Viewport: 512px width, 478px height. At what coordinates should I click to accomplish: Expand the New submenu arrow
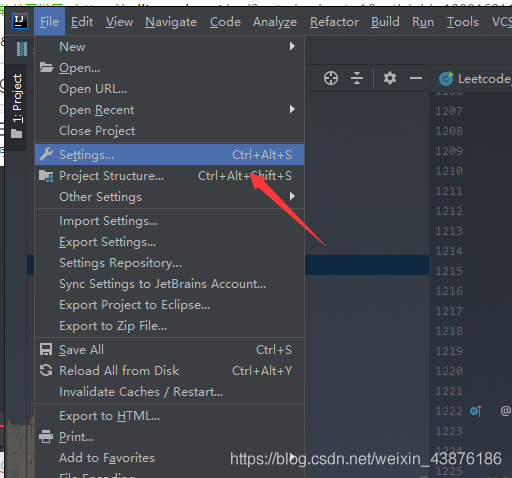pyautogui.click(x=292, y=46)
